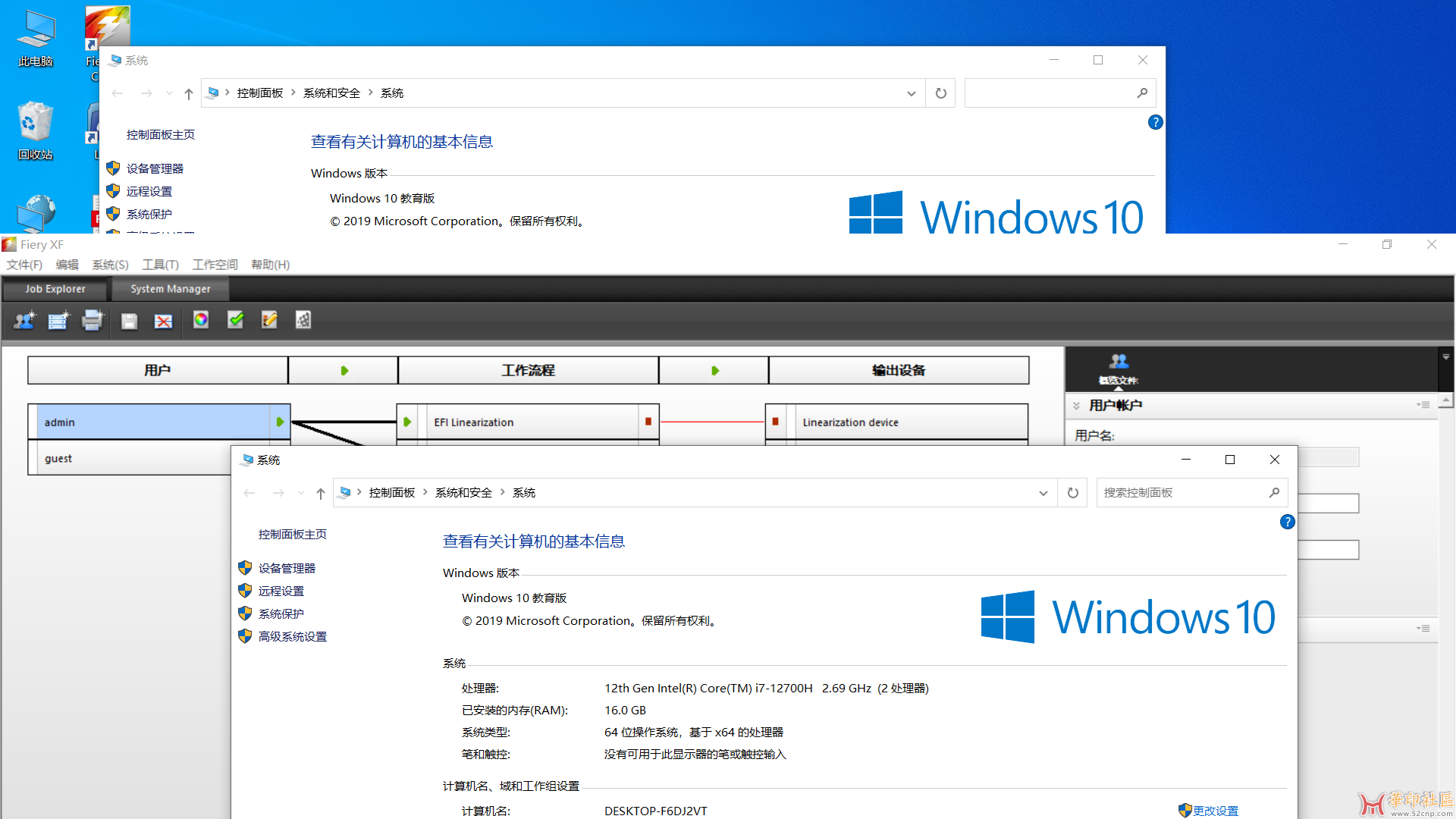Open 远程设置 in back system window
The width and height of the screenshot is (1456, 819).
[149, 191]
